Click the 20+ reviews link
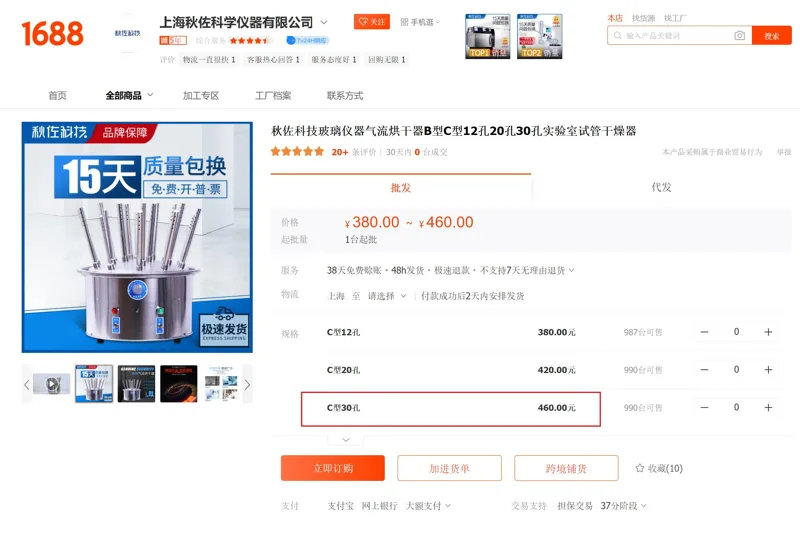The width and height of the screenshot is (800, 537). tap(354, 152)
